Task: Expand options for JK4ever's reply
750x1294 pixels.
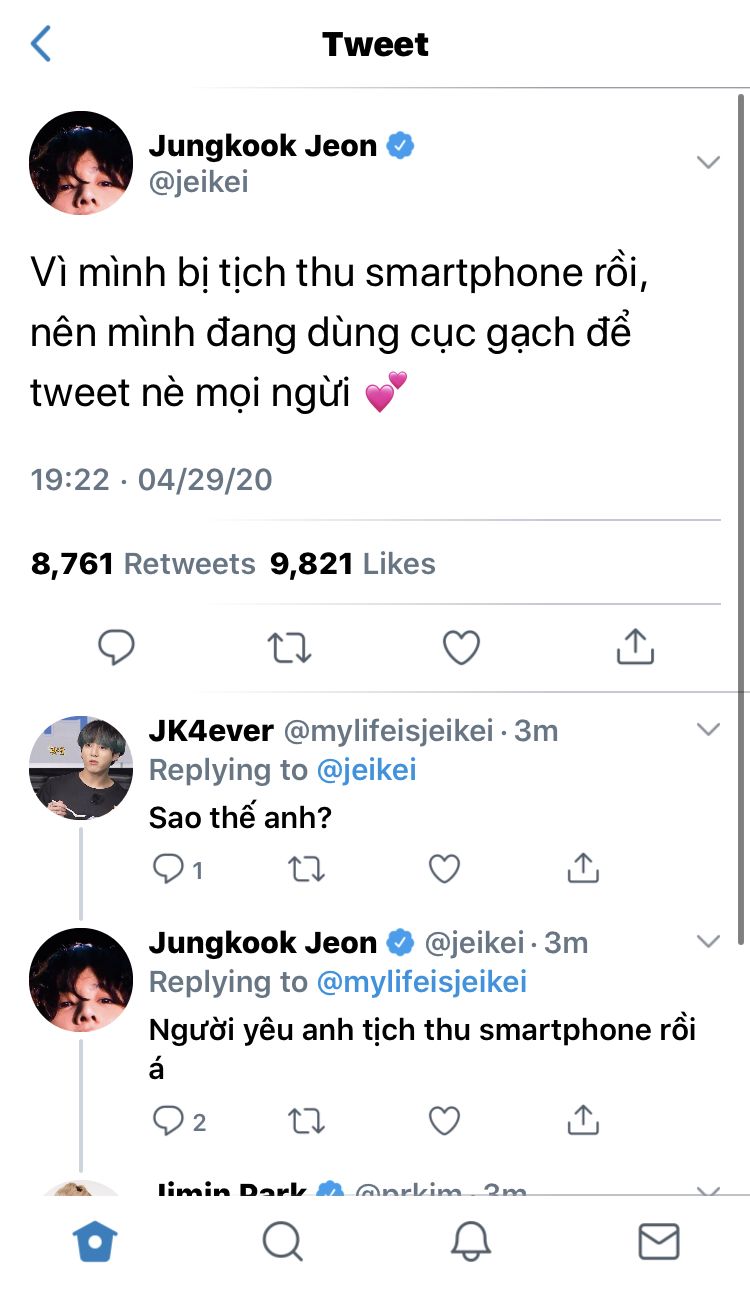Action: tap(708, 730)
